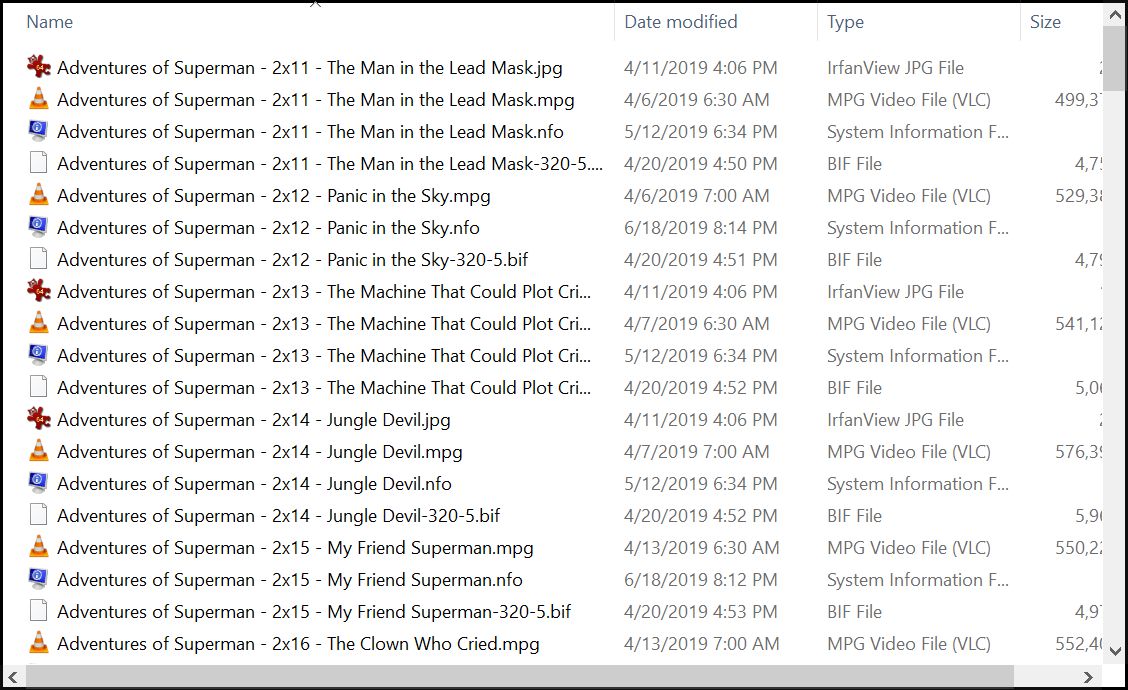This screenshot has width=1128, height=690.
Task: Click the VLC cone icon of Jungle Devil.mpg
Action: coord(39,451)
